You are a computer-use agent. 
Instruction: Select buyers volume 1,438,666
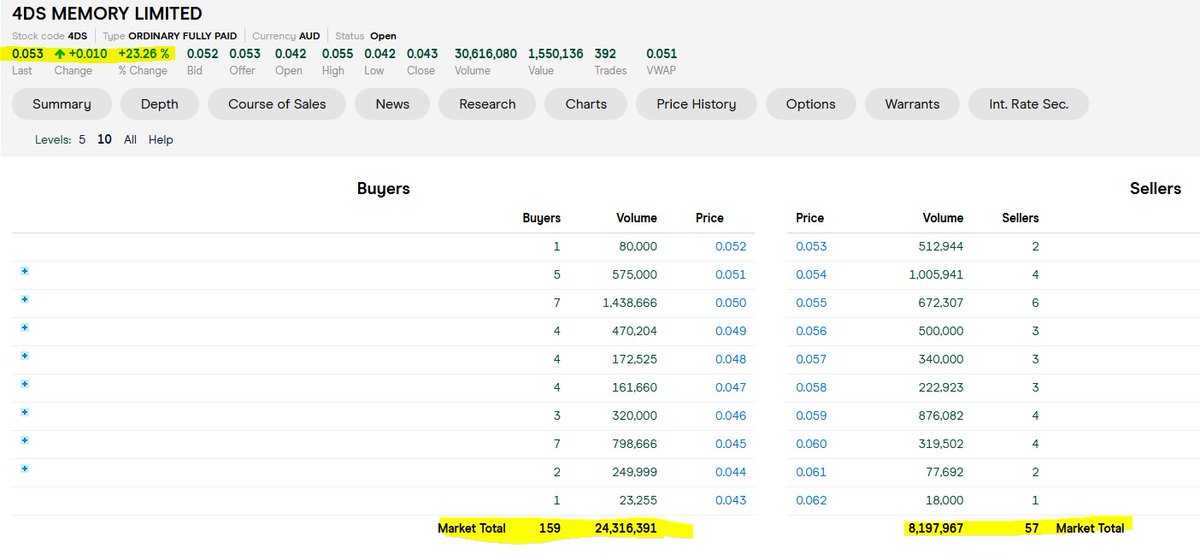tap(629, 302)
